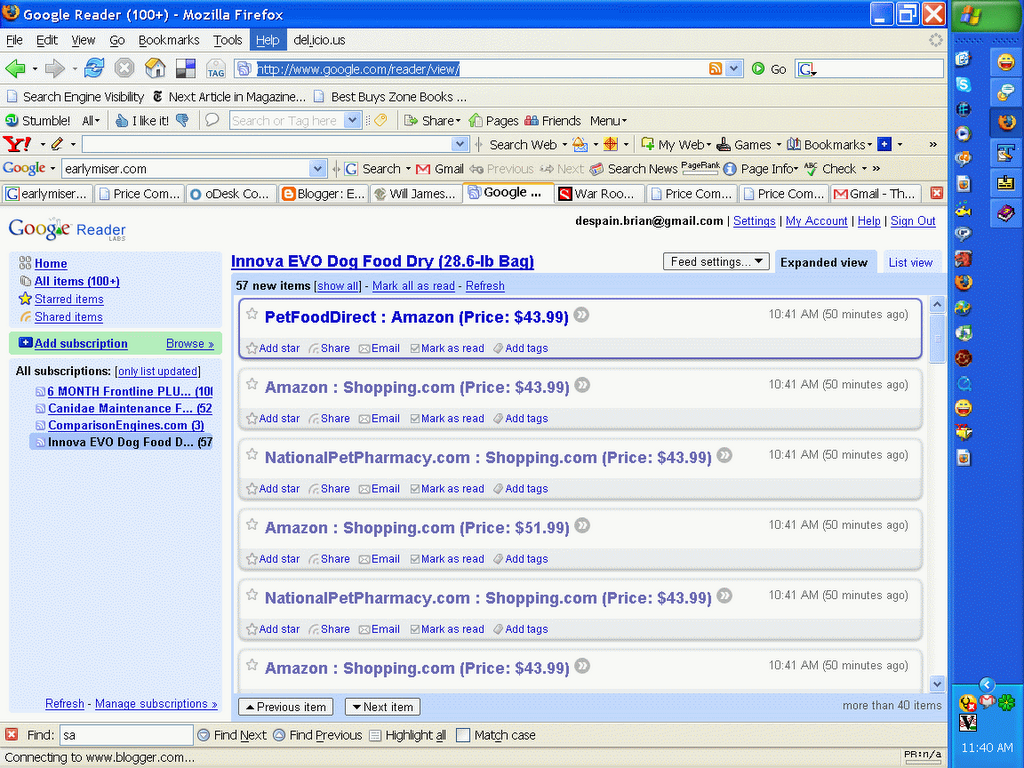Click the Next item button
Image resolution: width=1024 pixels, height=768 pixels.
tap(383, 707)
